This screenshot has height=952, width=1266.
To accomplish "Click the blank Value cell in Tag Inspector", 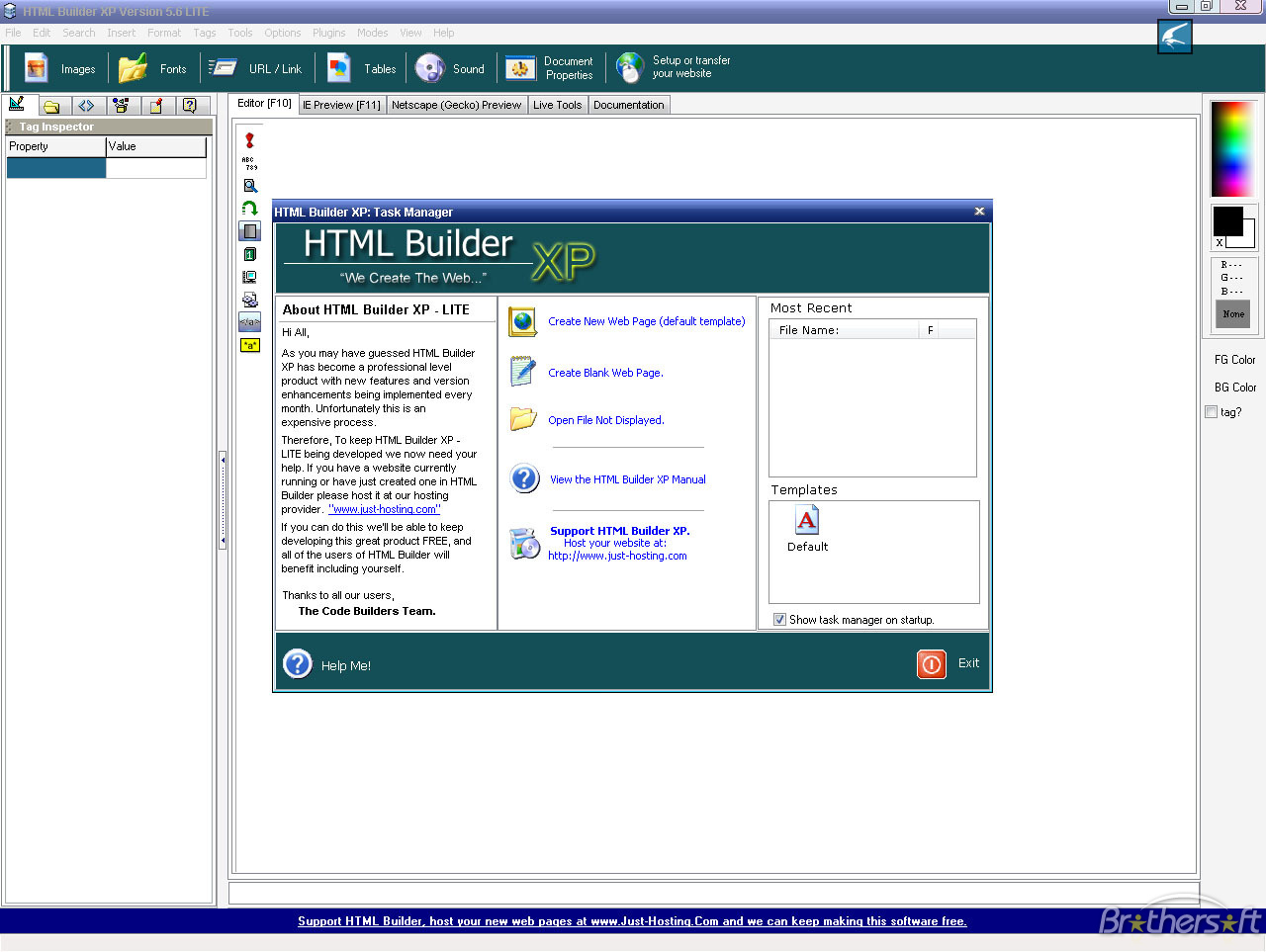I will point(156,168).
